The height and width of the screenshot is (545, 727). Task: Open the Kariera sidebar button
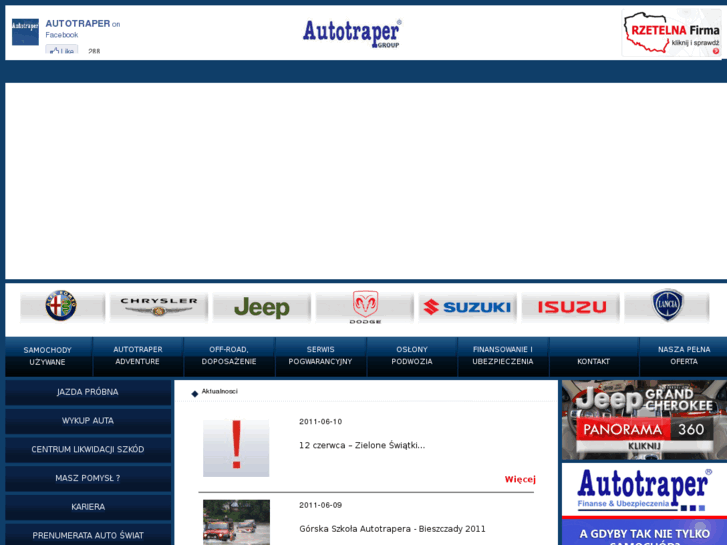point(88,507)
